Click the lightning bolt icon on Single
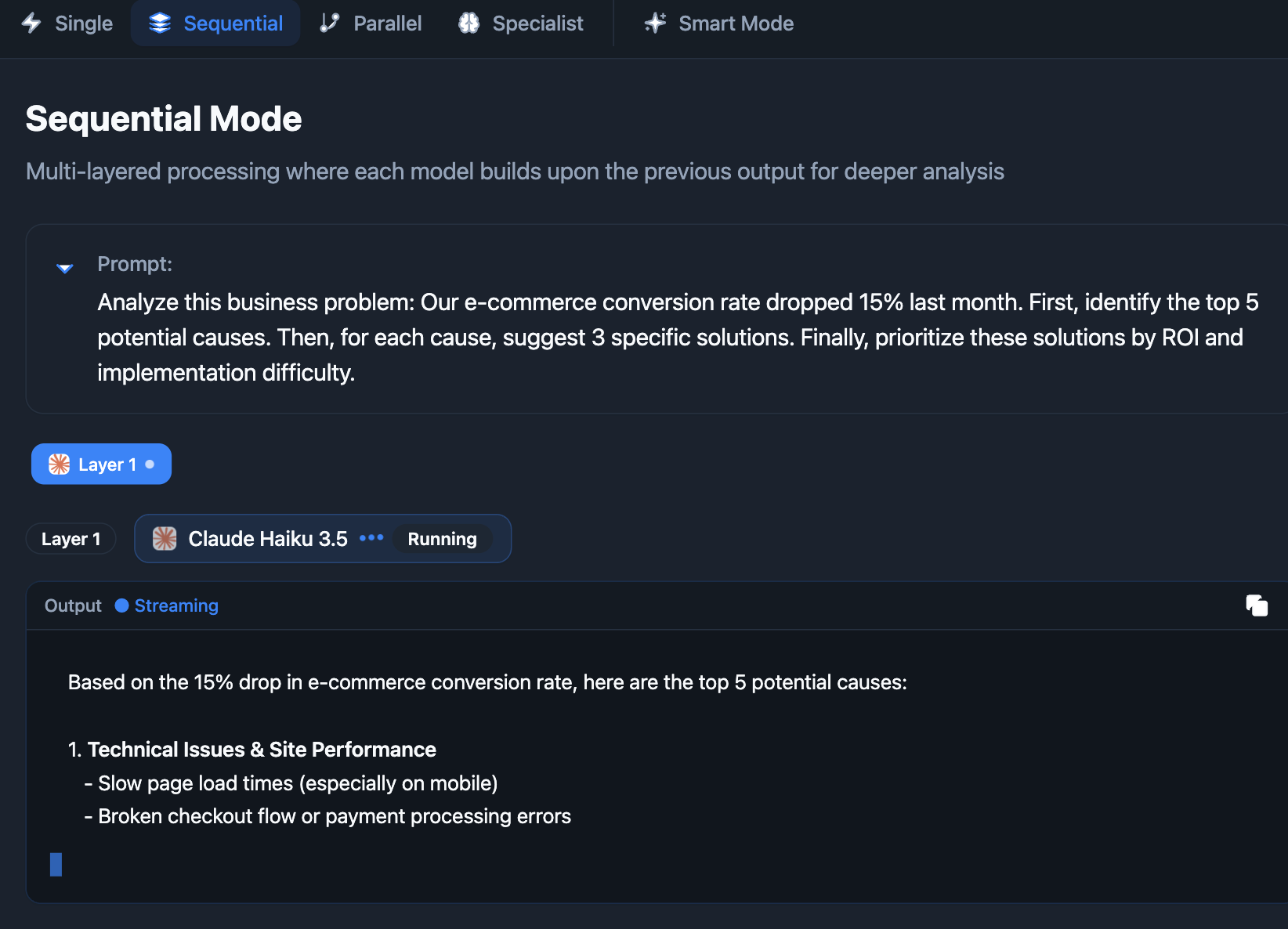 pos(31,23)
